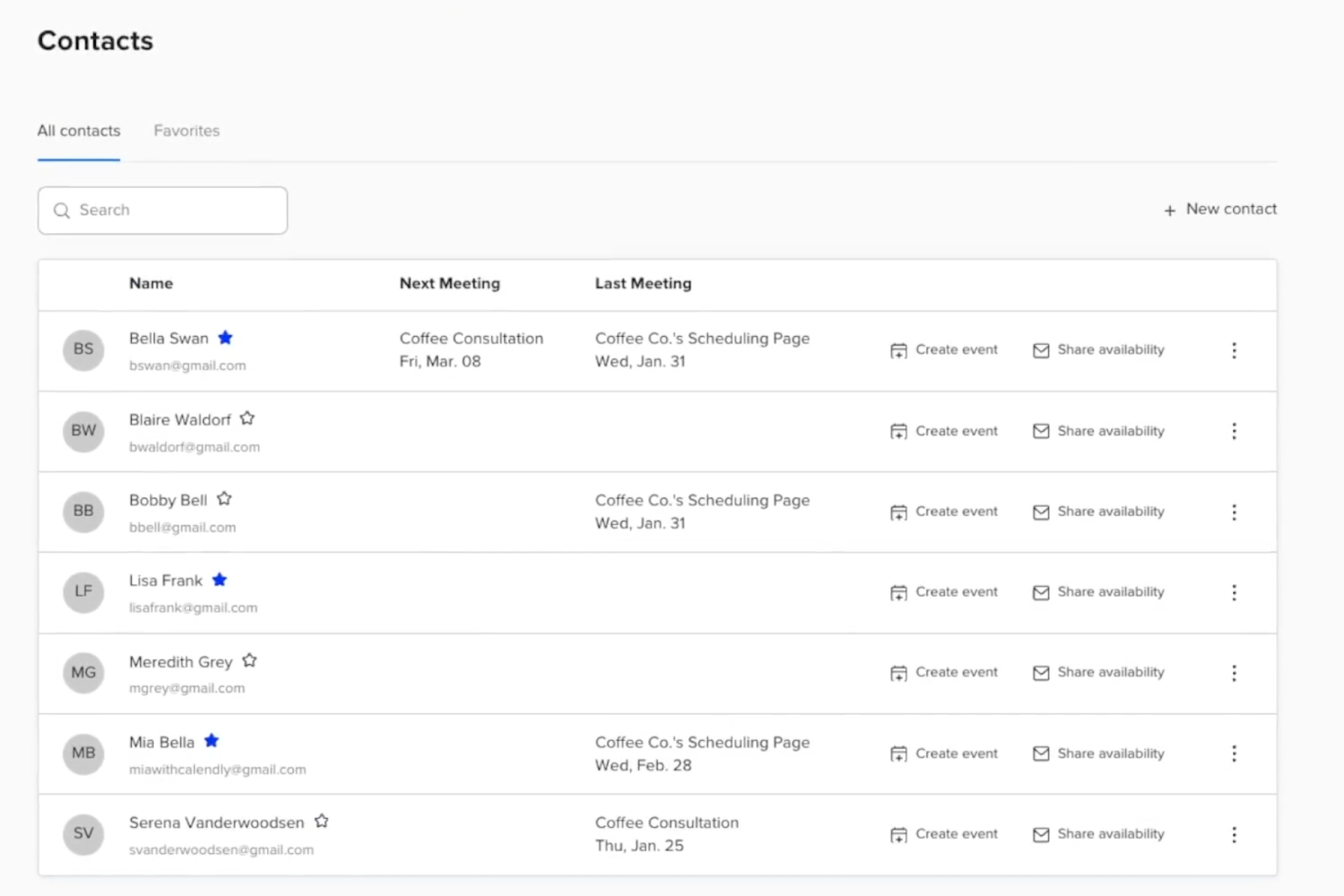Open more options for Bella Swan
This screenshot has height=896, width=1344.
tap(1234, 350)
